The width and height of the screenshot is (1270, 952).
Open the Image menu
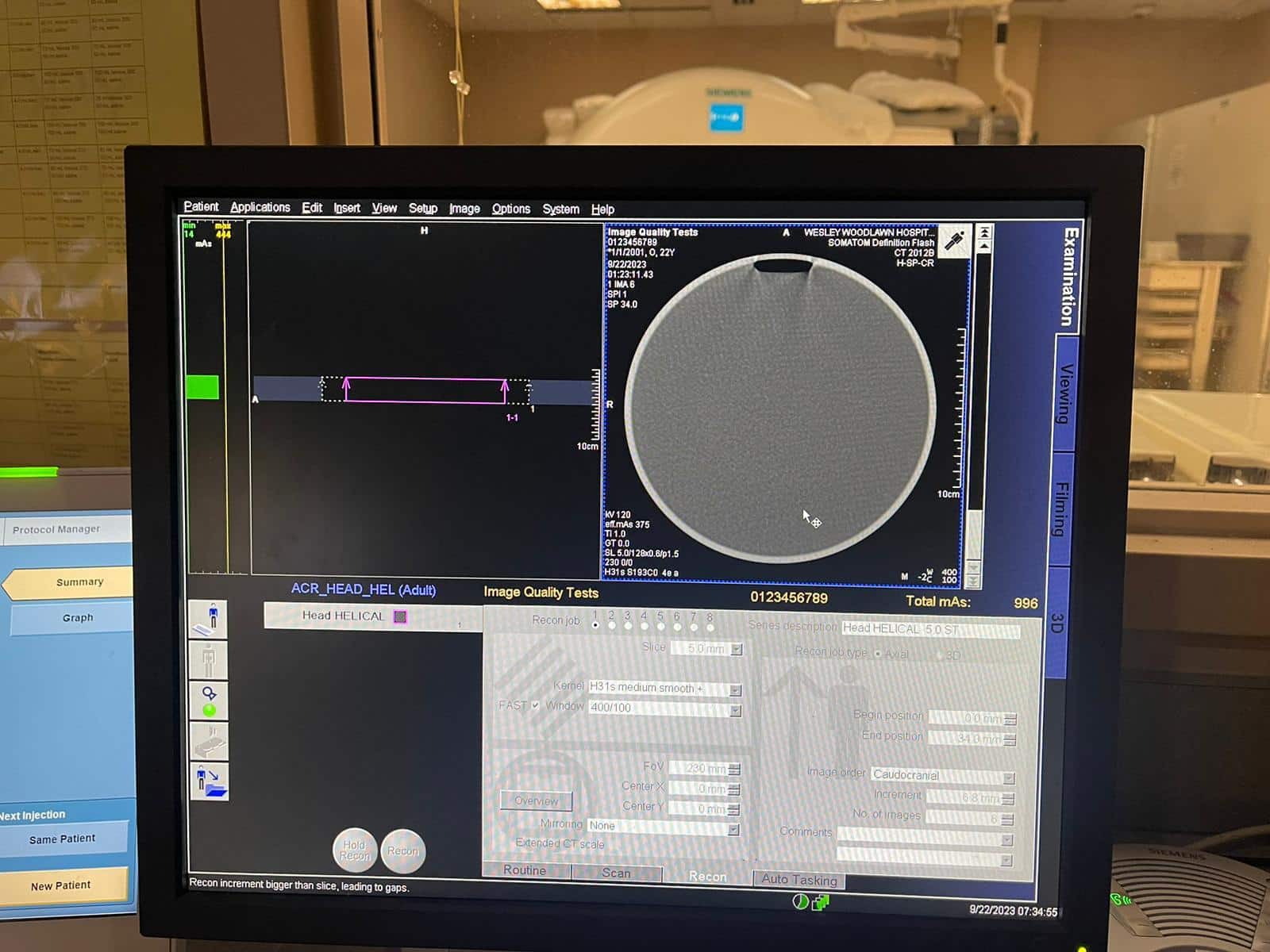click(x=464, y=209)
